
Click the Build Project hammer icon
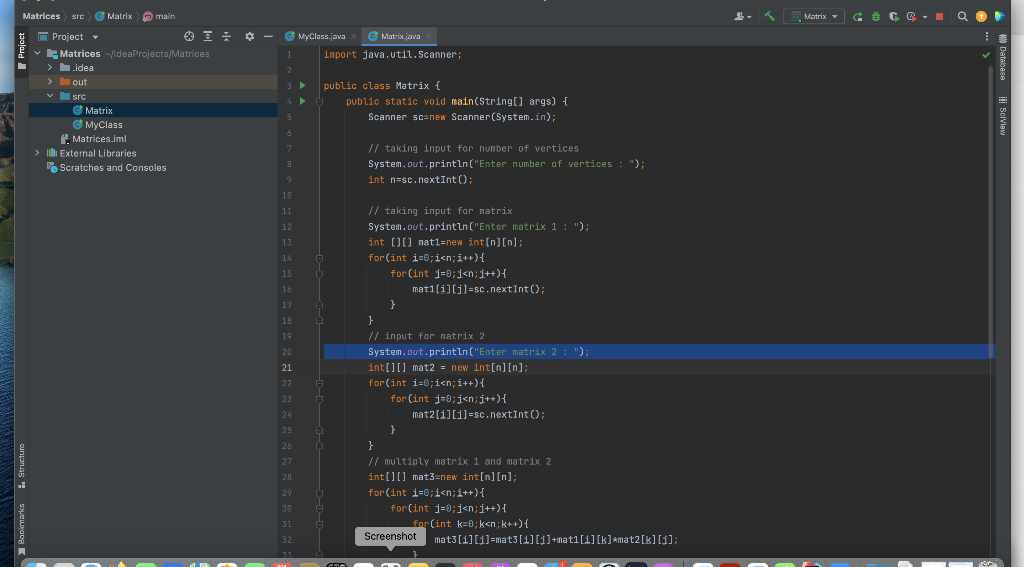tap(769, 16)
